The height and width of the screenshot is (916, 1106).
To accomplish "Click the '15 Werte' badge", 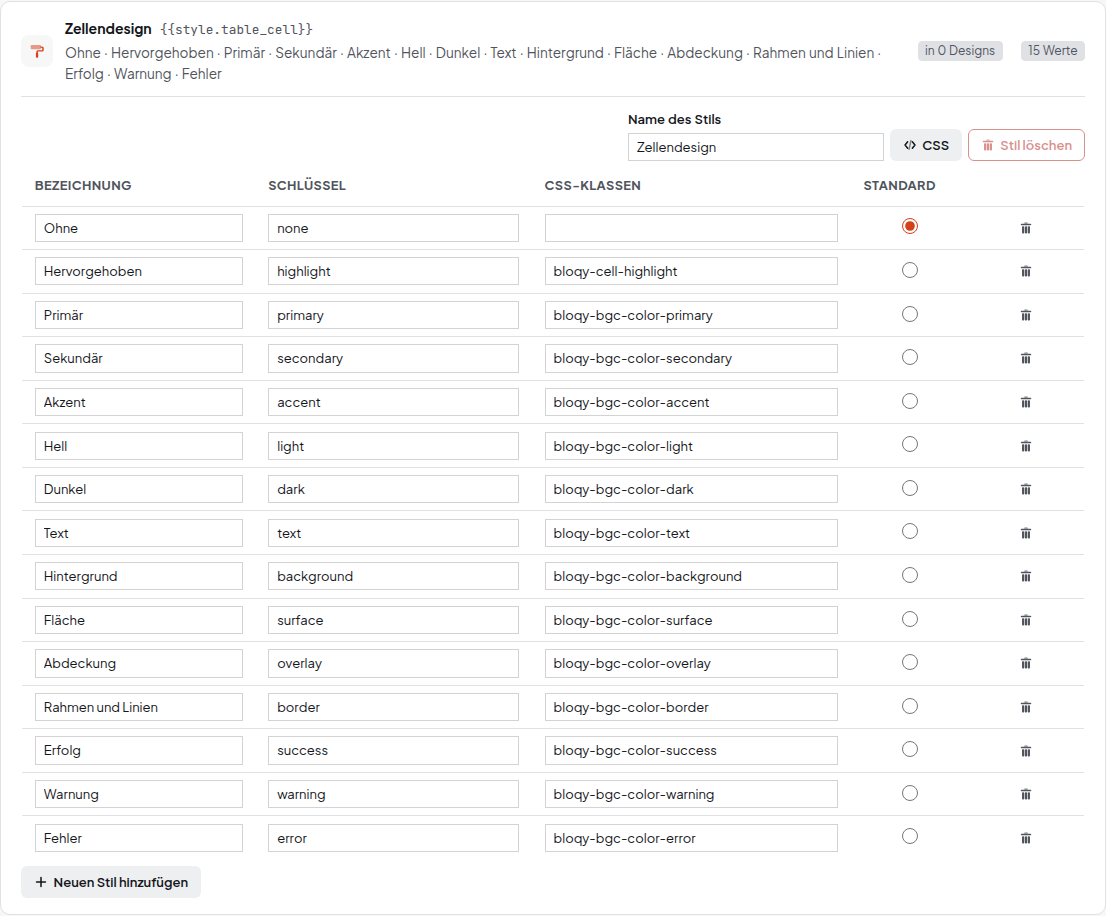I will coord(1052,51).
